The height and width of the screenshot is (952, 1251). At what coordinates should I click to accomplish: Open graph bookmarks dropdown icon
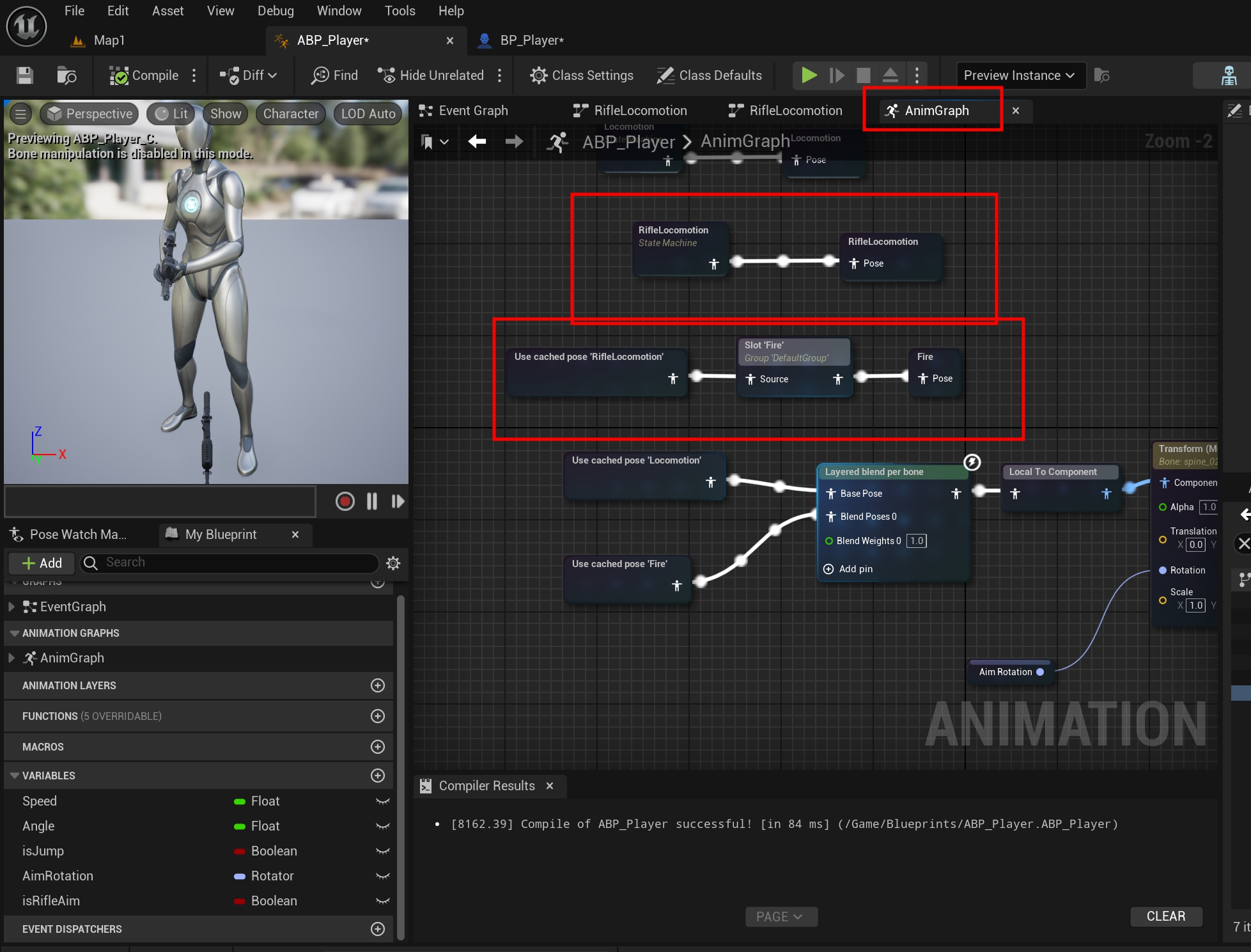[x=435, y=141]
